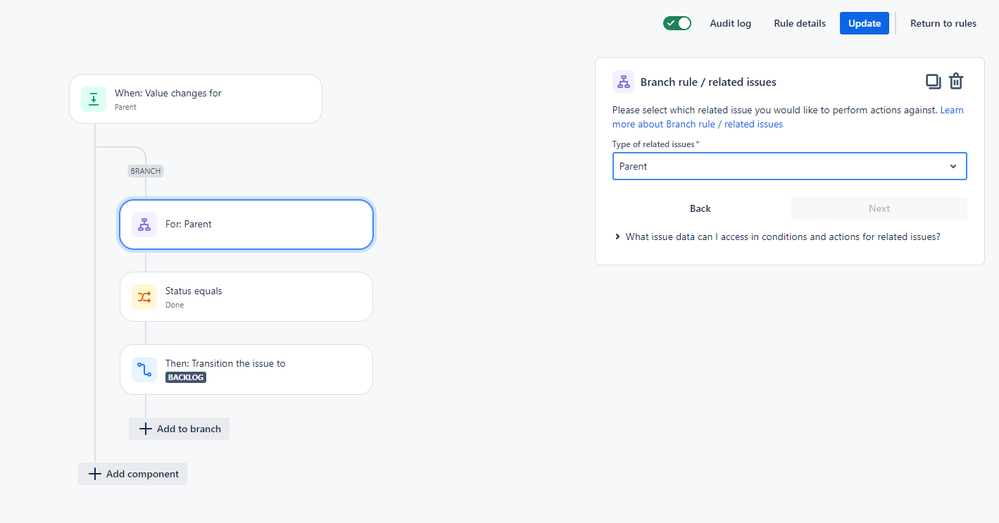Return to the rules list
Image resolution: width=999 pixels, height=523 pixels.
coord(943,23)
